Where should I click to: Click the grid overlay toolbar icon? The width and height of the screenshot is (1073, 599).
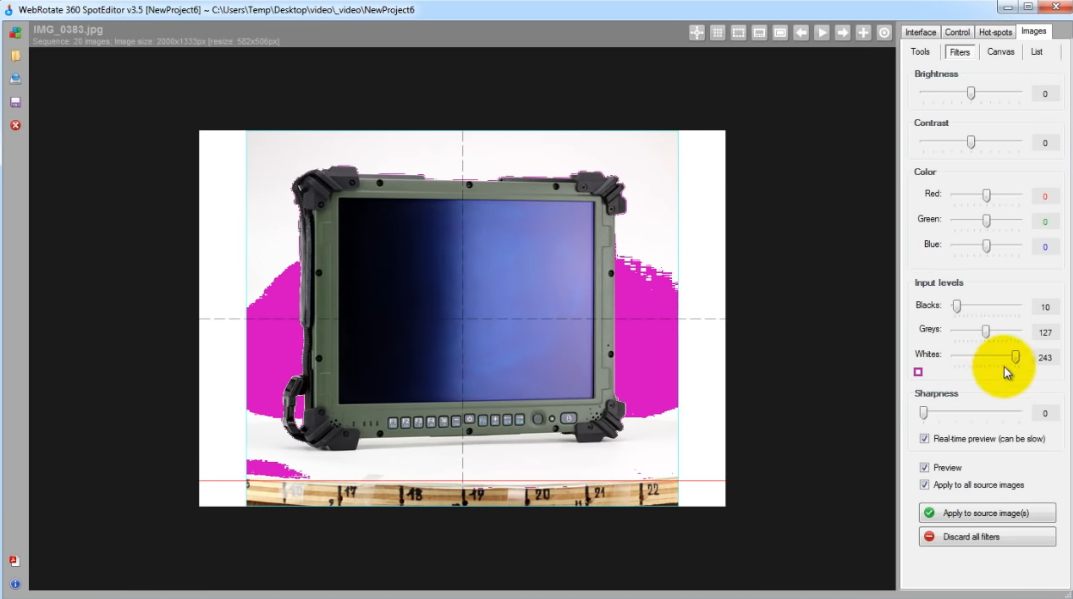[717, 33]
